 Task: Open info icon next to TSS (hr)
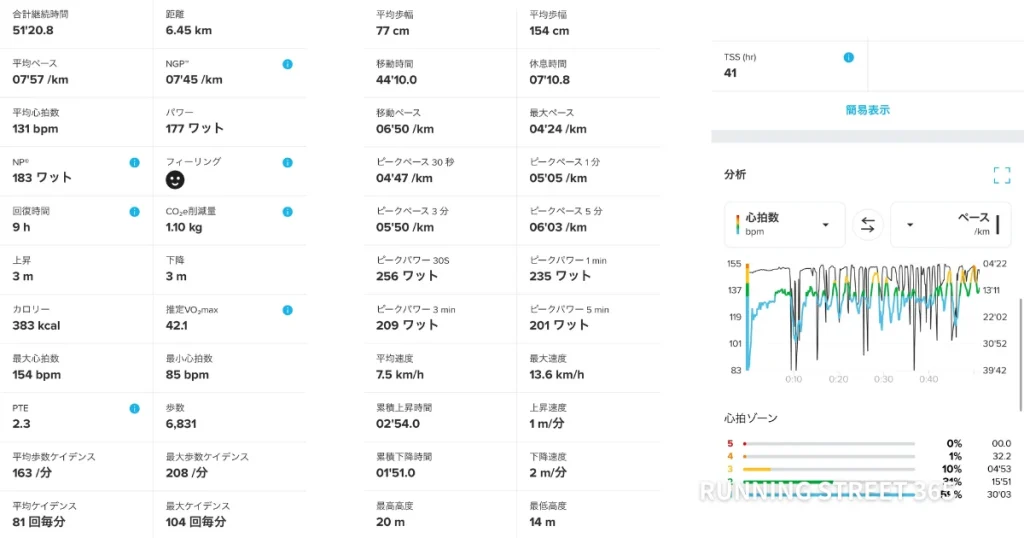(848, 57)
